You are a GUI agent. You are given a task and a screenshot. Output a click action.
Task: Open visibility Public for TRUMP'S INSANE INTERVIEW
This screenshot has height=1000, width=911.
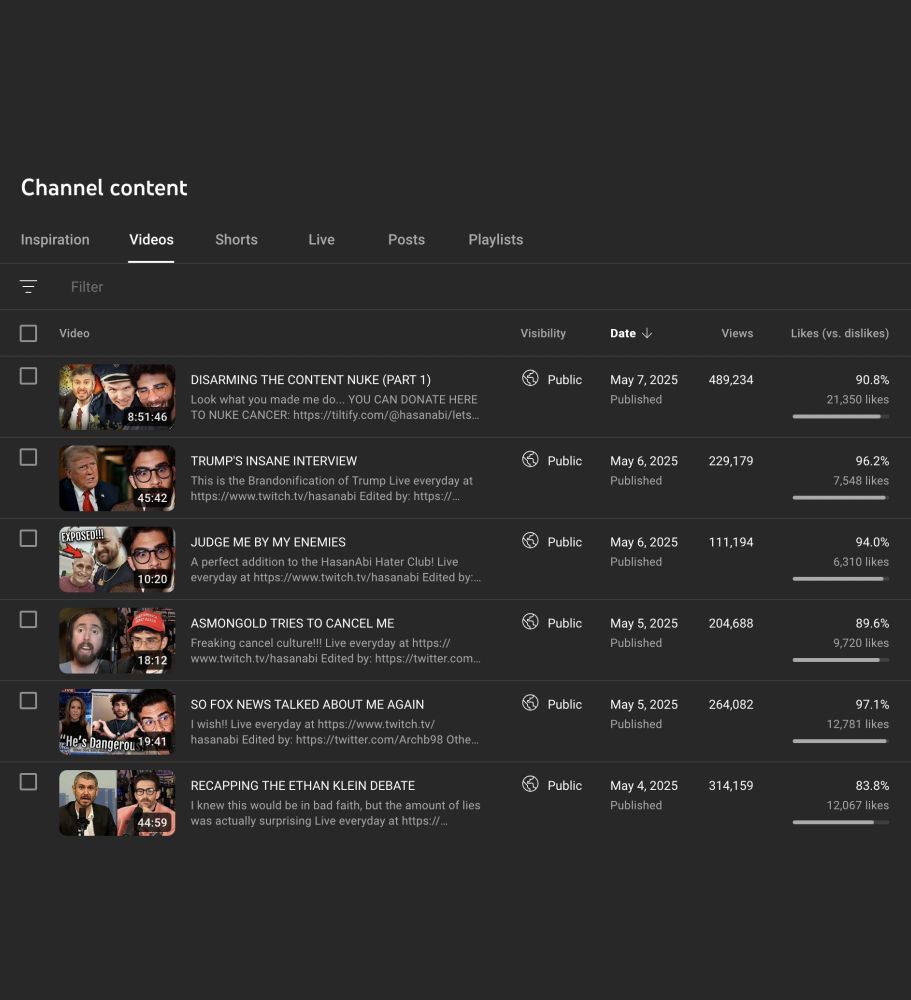coord(565,460)
